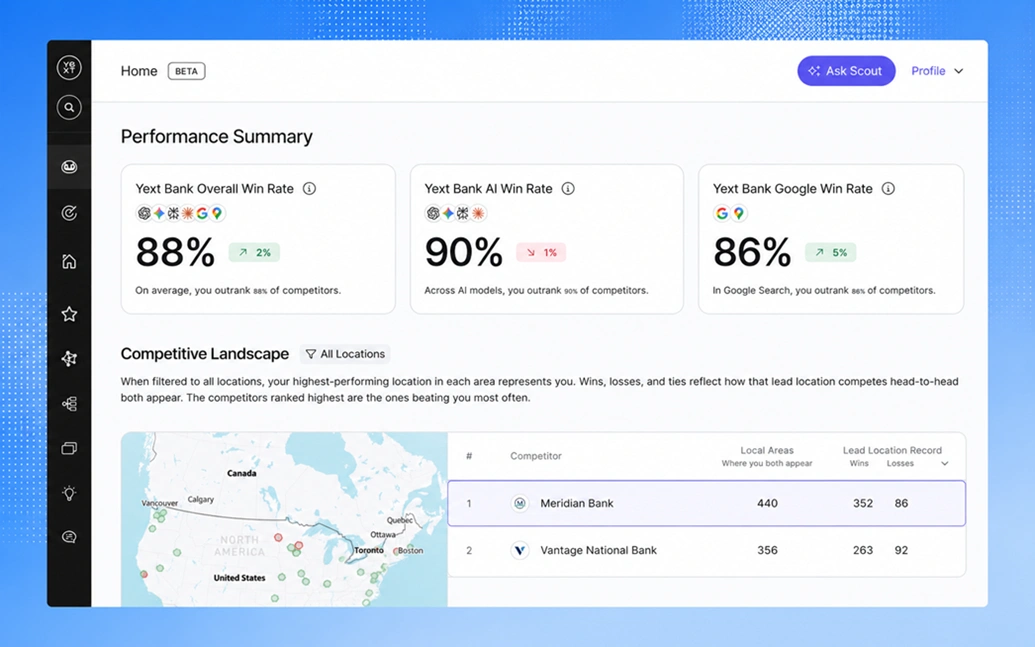Click ChatGPT icon in AI Win Rate card

(433, 213)
